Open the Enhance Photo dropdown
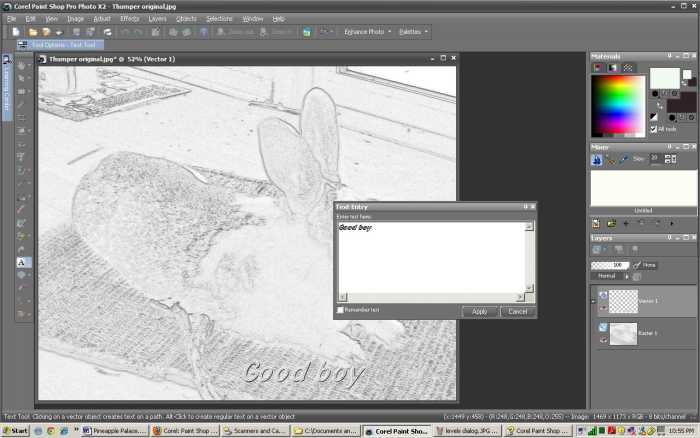The width and height of the screenshot is (700, 438). click(x=367, y=32)
